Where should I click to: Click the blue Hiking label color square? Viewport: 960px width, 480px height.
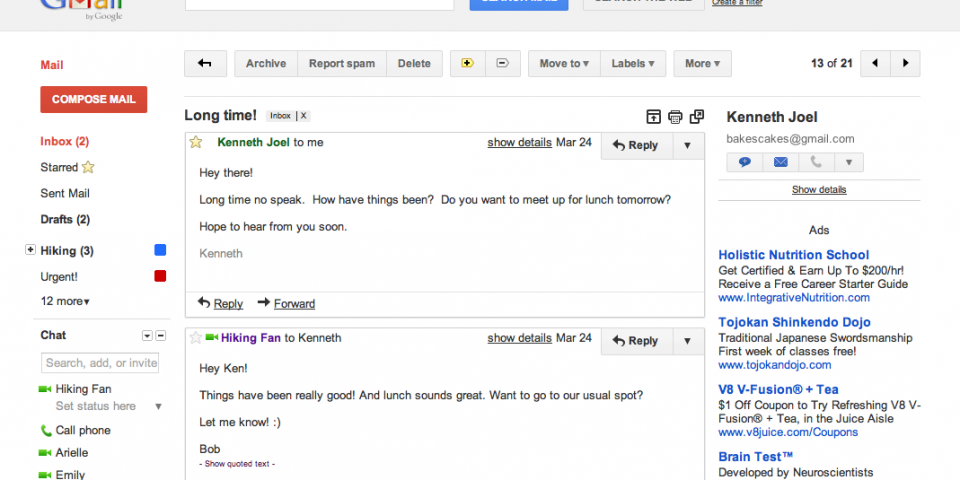[160, 250]
